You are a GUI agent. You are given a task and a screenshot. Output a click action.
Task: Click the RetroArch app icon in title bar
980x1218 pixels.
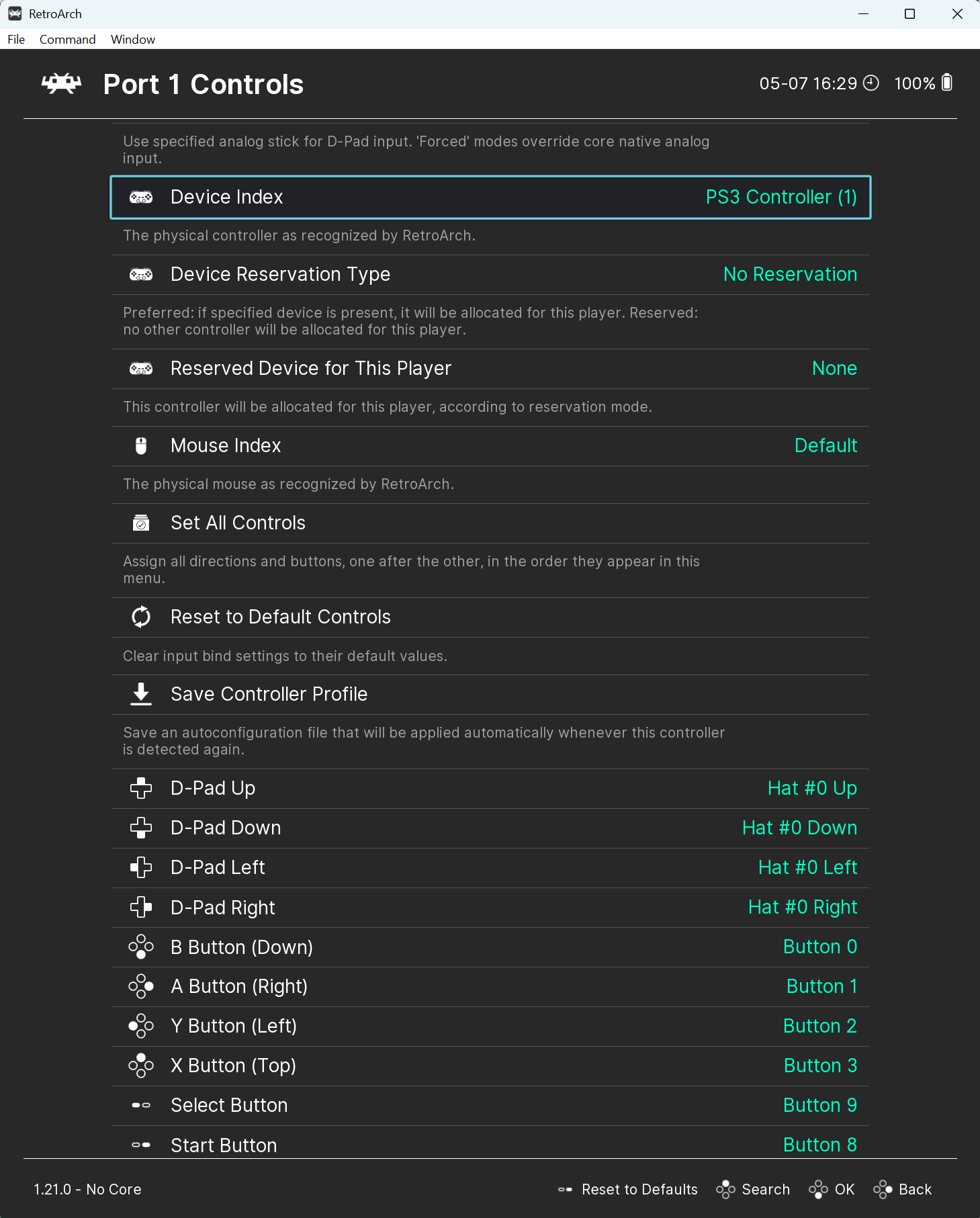(x=15, y=13)
